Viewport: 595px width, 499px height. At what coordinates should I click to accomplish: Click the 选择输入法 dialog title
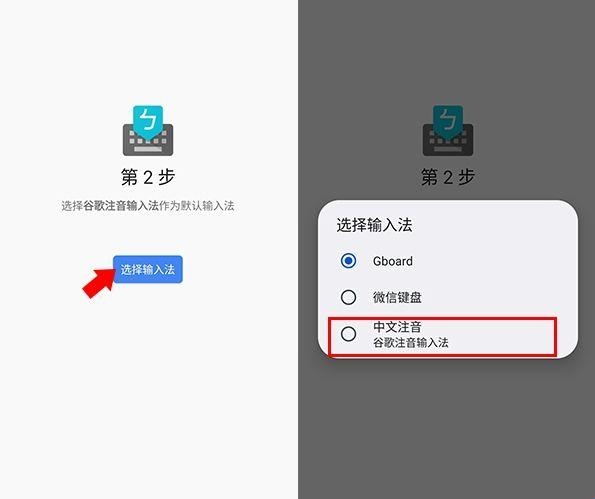[374, 225]
